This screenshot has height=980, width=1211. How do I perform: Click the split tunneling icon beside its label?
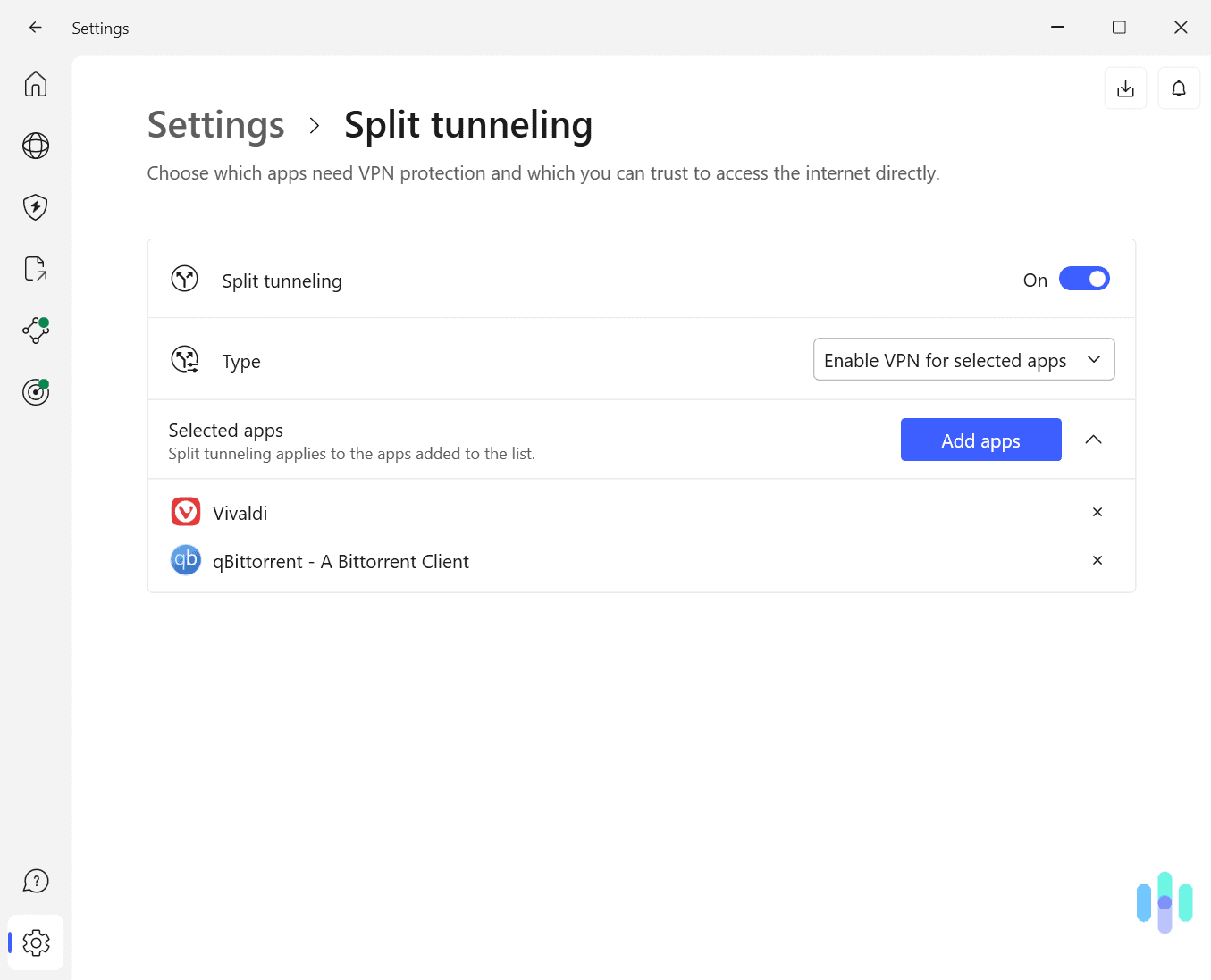coord(185,278)
